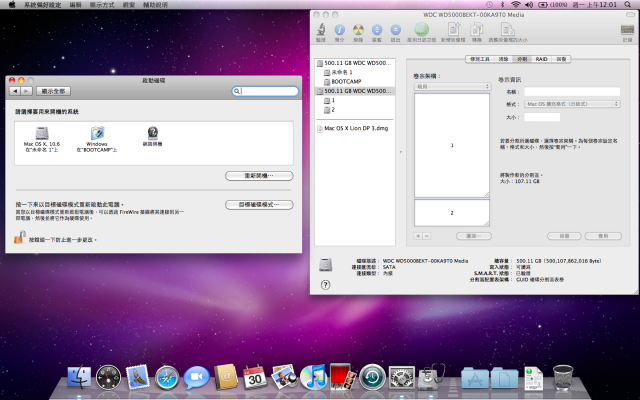Open Dashboard from the Dock
Image resolution: width=640 pixels, height=400 pixels.
click(x=109, y=377)
